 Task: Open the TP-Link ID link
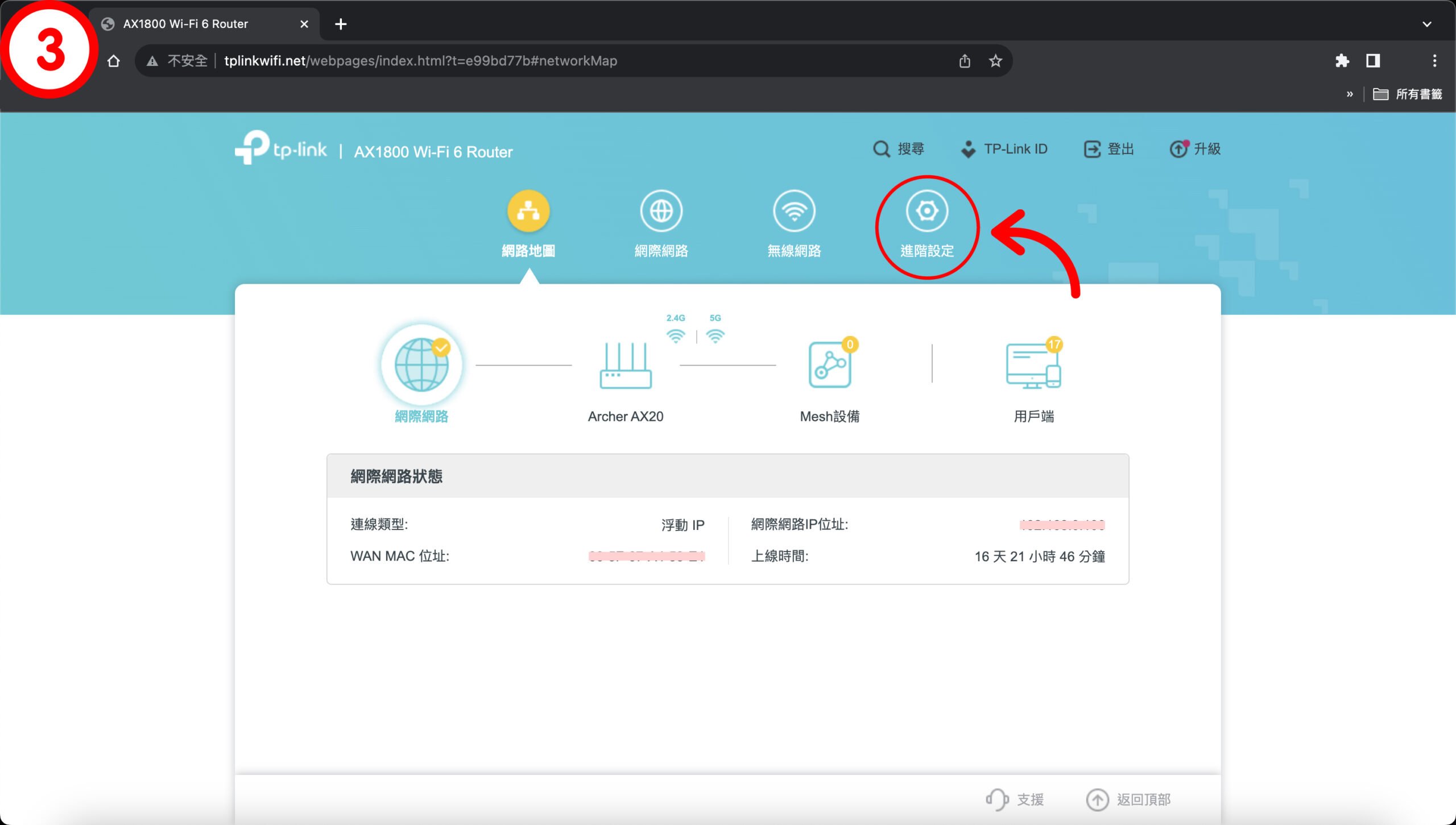(x=1004, y=149)
